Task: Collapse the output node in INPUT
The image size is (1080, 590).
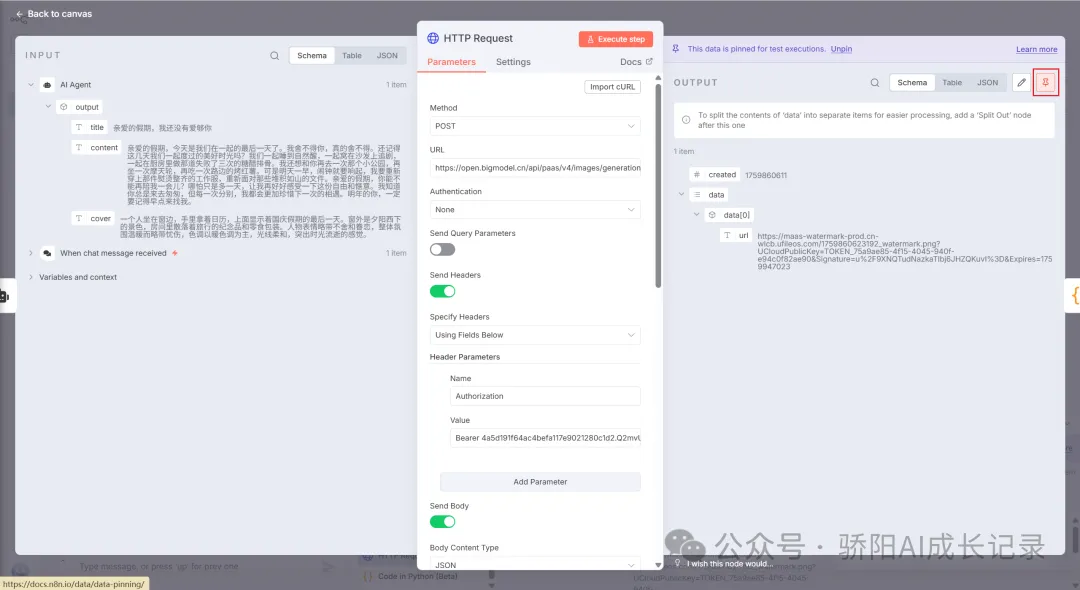Action: point(48,107)
